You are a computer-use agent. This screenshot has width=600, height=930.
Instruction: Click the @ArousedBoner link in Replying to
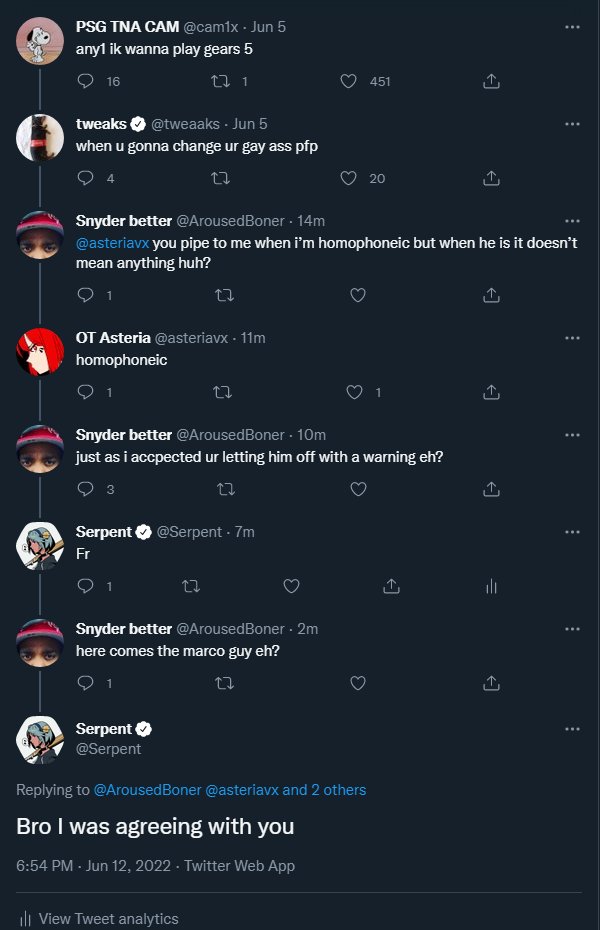pyautogui.click(x=147, y=790)
